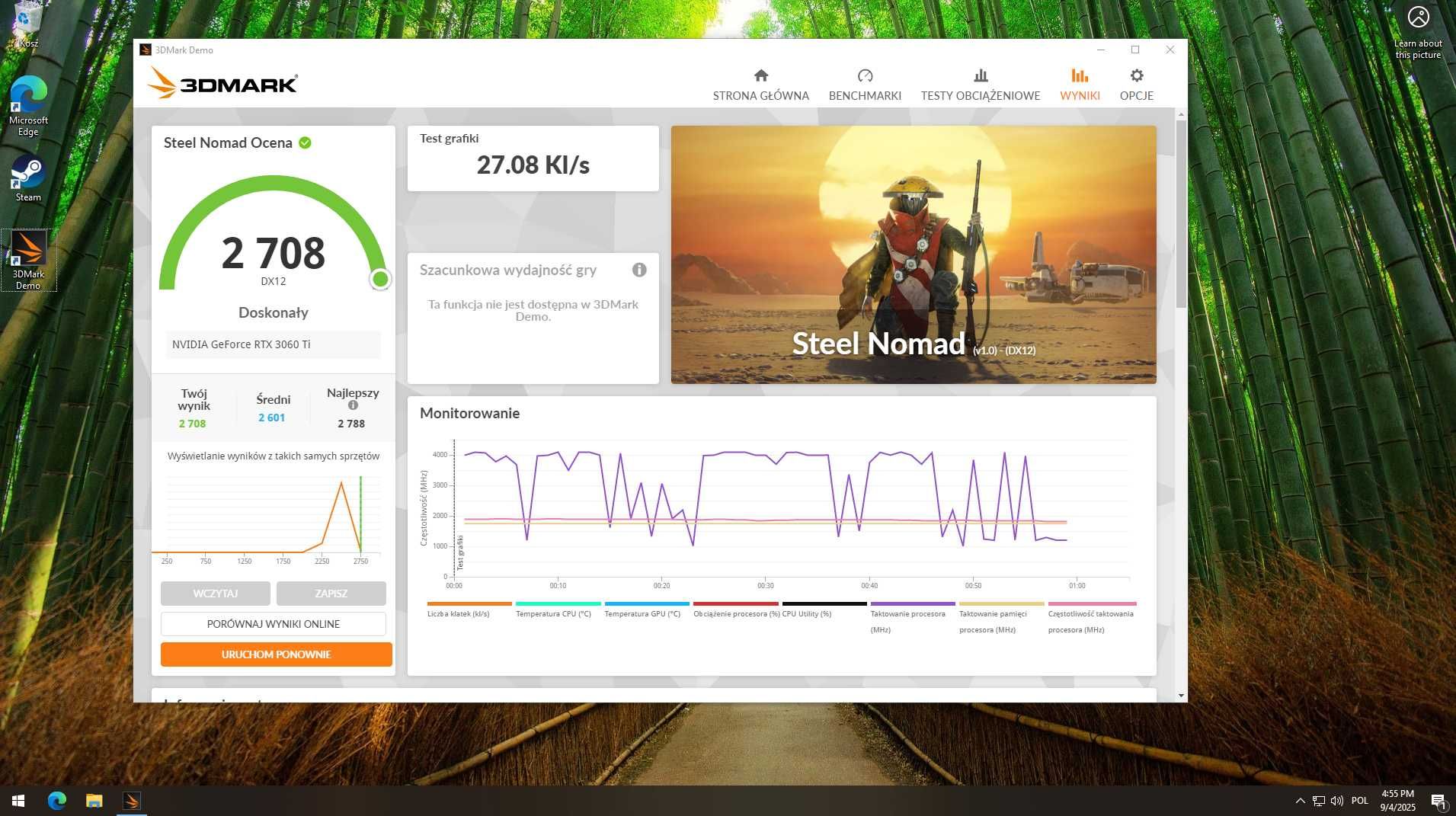Click the green dot on score gauge
Viewport: 1456px width, 816px height.
coord(380,280)
